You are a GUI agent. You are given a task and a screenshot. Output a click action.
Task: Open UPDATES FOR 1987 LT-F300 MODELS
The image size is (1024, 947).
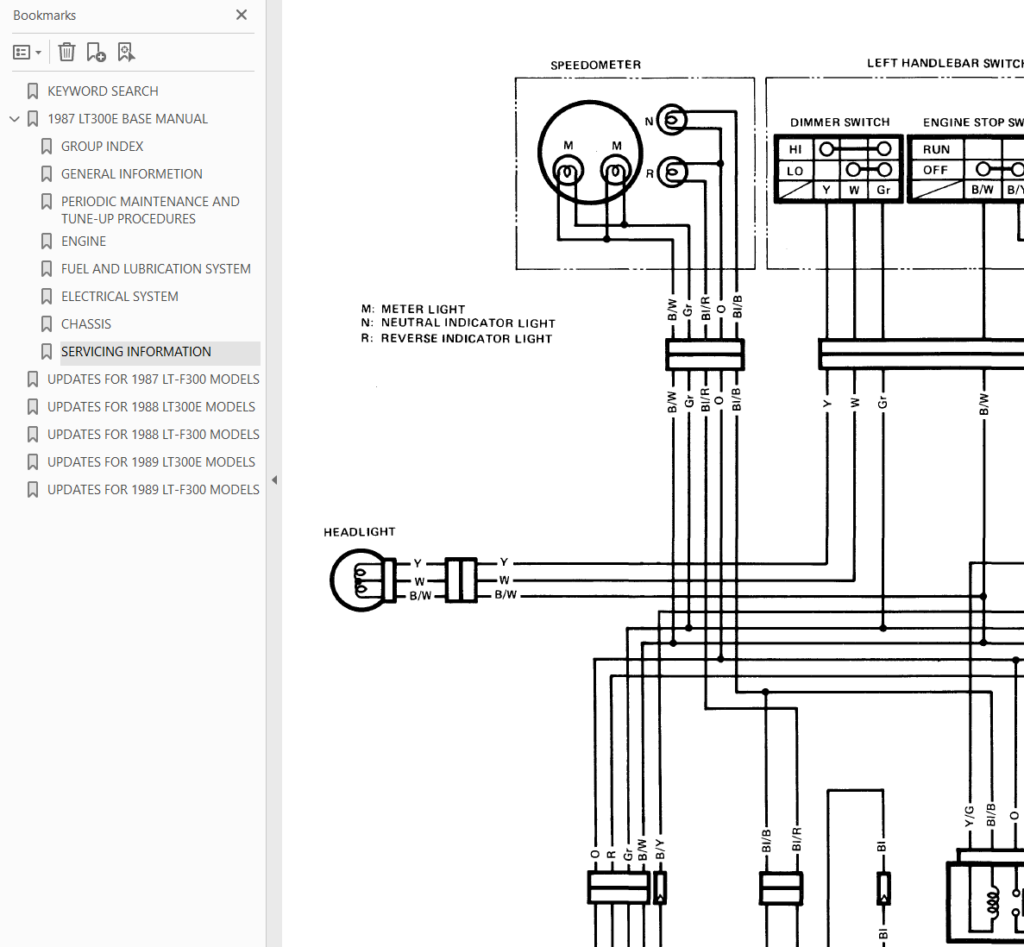153,379
